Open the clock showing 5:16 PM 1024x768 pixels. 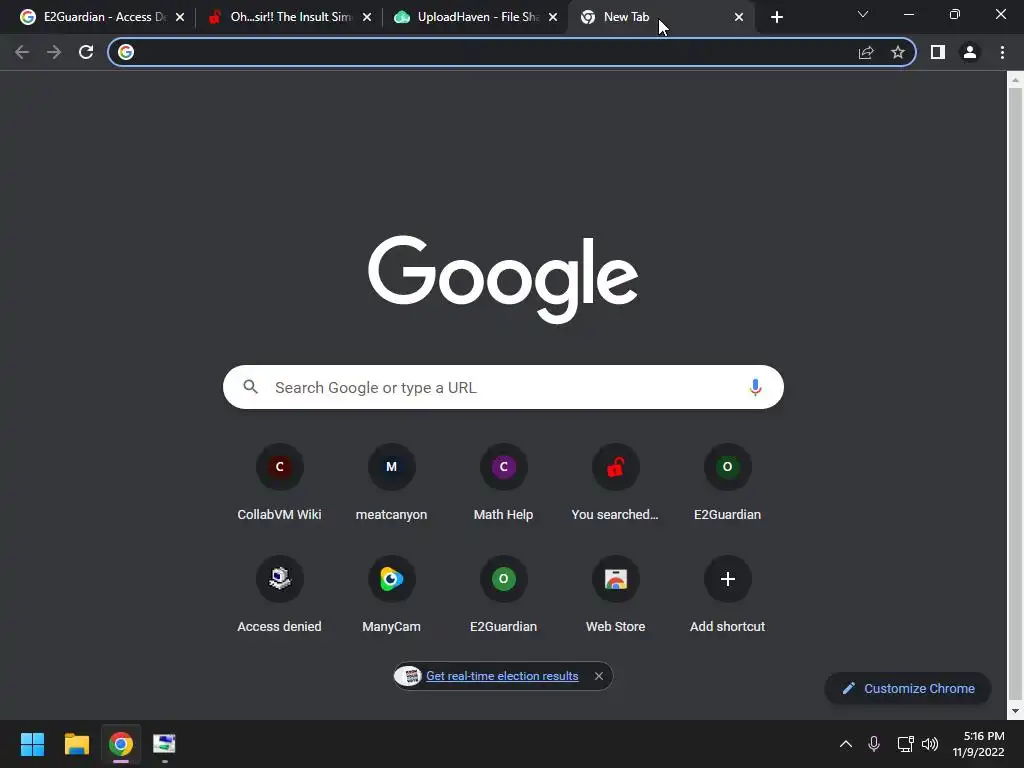(978, 744)
